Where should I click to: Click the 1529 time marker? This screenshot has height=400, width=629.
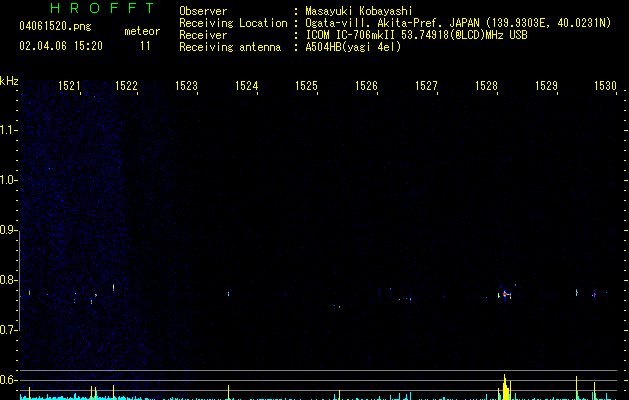(546, 86)
